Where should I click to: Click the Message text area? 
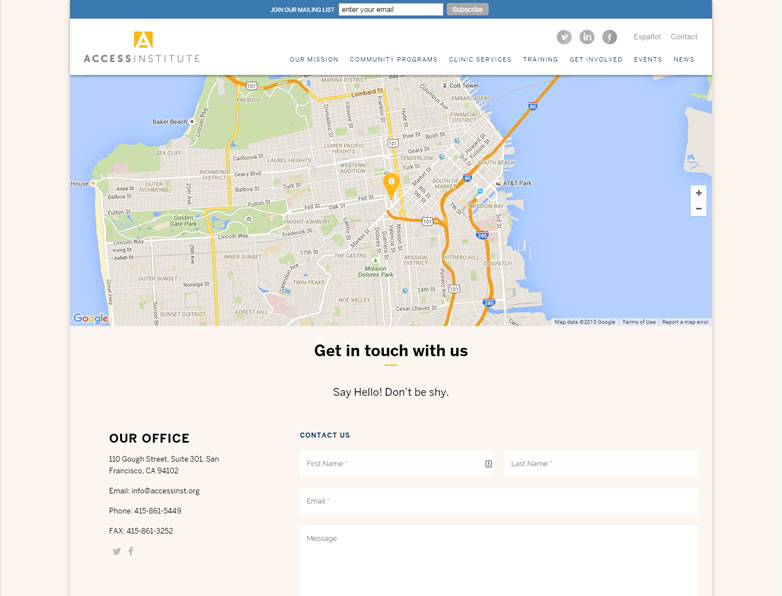[x=498, y=560]
